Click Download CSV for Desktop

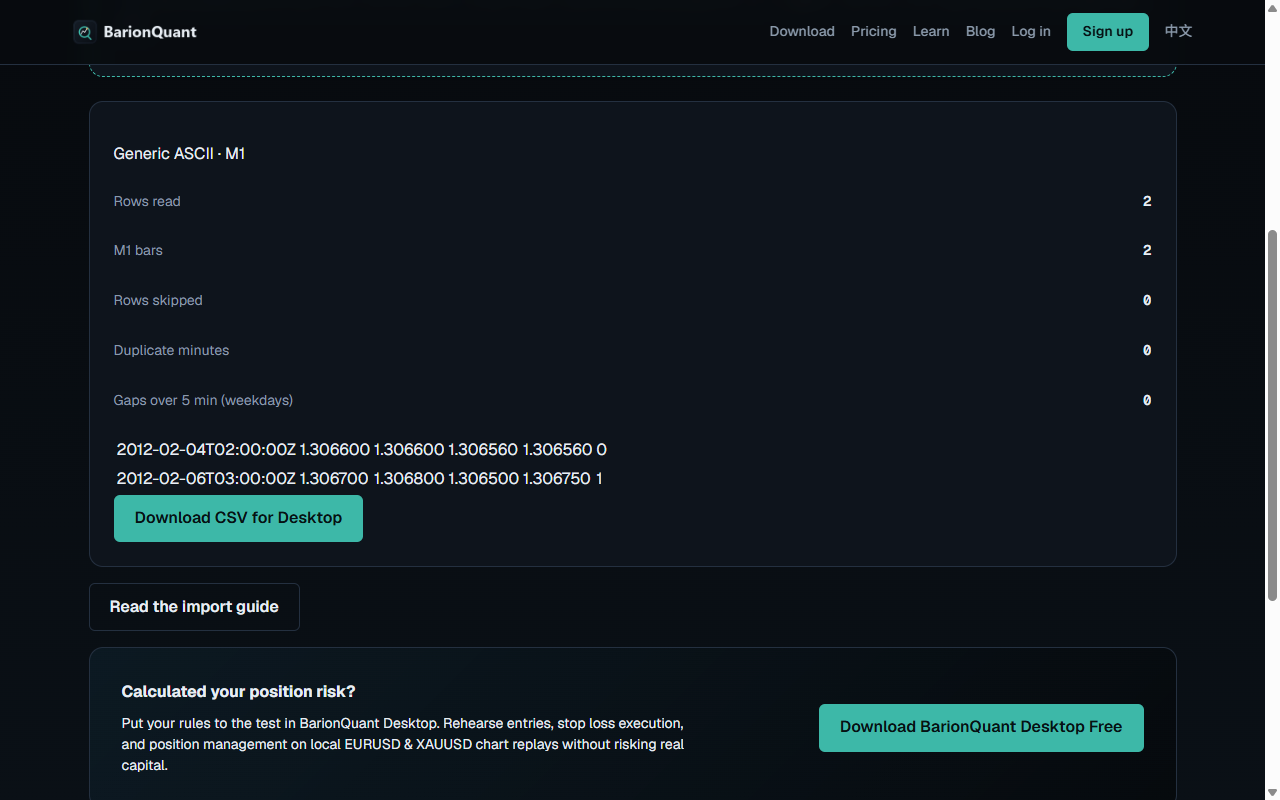coord(238,518)
